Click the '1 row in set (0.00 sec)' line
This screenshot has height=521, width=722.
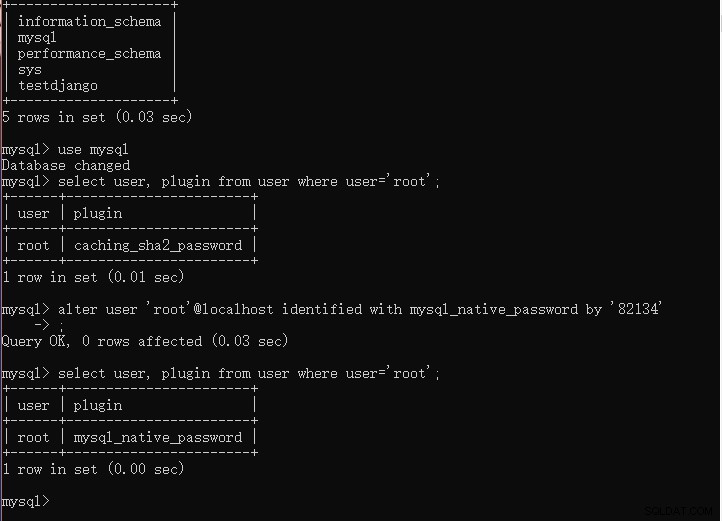93,469
